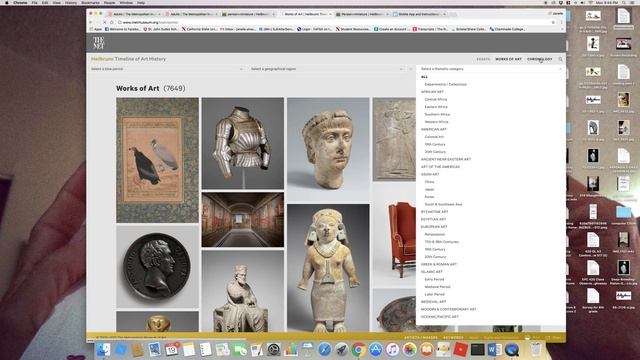Select GREEK & ROMAN ART
The image size is (640, 360).
coord(439,264)
